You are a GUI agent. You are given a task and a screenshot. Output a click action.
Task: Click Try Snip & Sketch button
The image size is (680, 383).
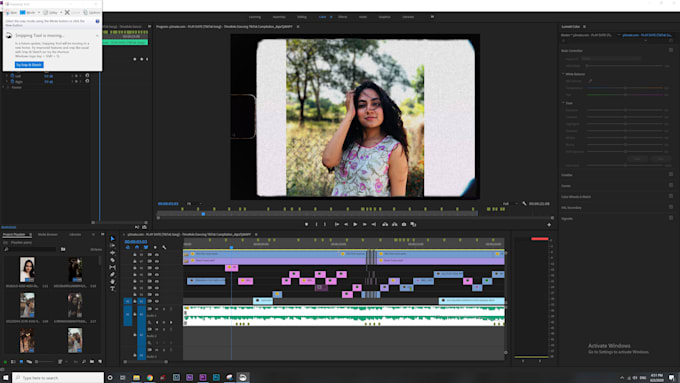[29, 65]
